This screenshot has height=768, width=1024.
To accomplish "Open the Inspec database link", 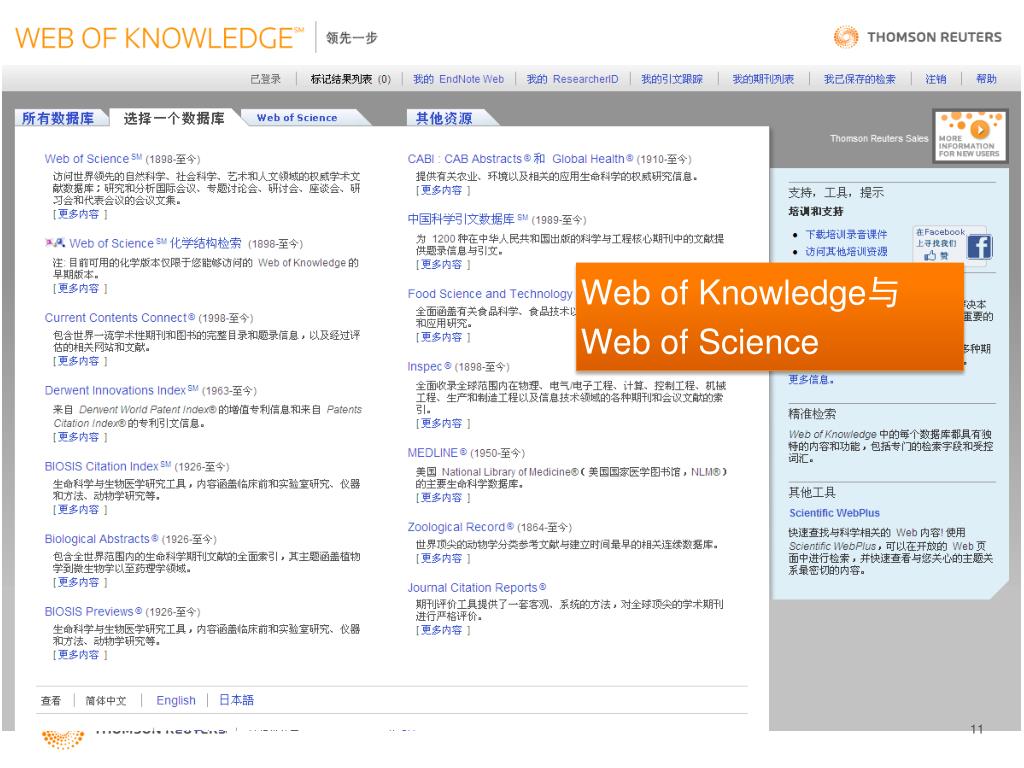I will pos(429,366).
